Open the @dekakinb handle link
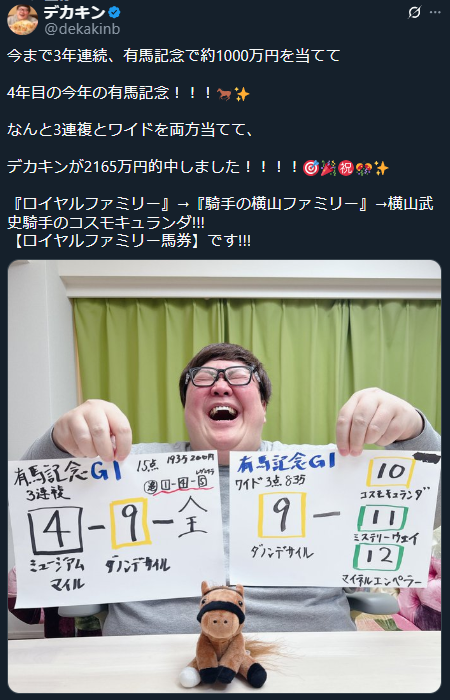450x700 pixels. click(81, 29)
